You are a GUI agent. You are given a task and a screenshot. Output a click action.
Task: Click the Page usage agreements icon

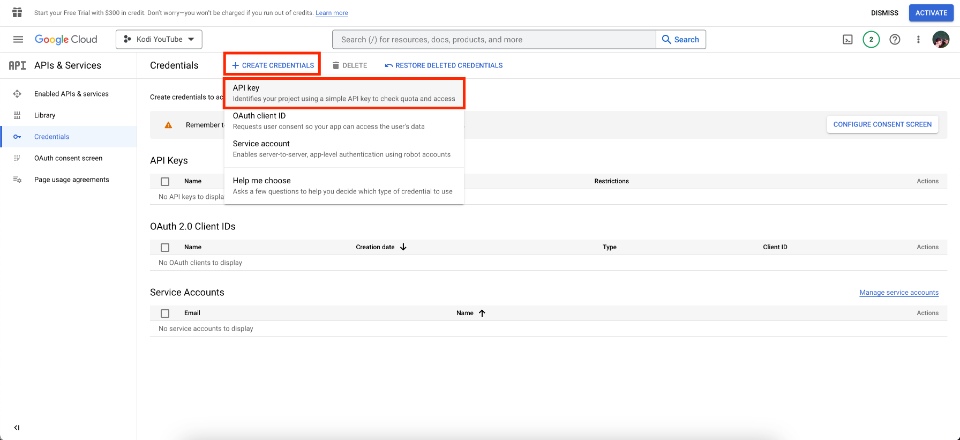pos(17,180)
